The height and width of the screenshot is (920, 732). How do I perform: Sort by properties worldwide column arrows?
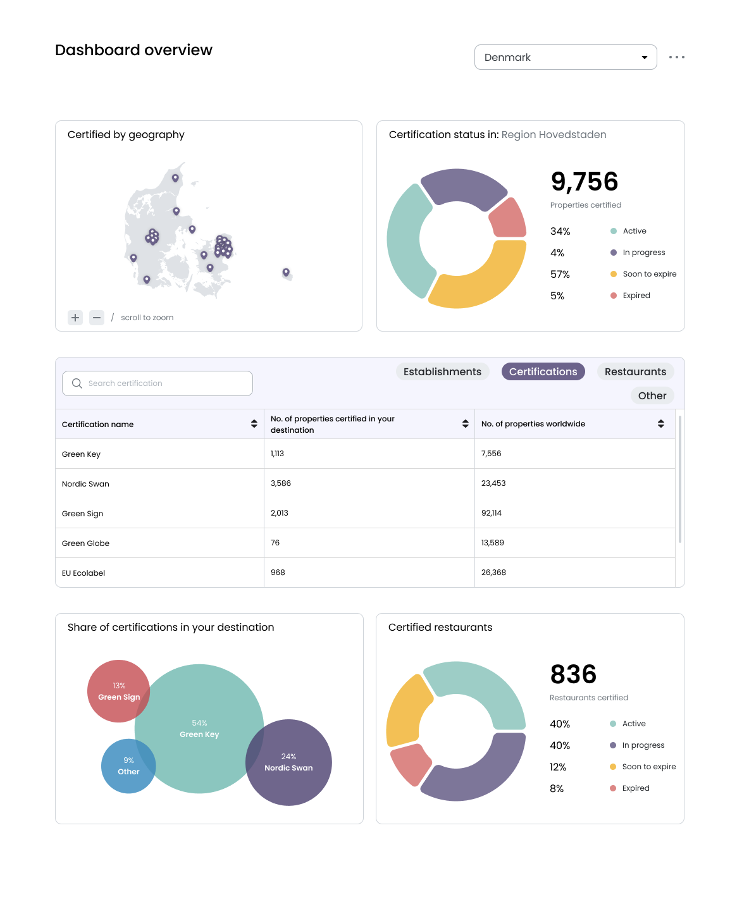click(x=661, y=424)
